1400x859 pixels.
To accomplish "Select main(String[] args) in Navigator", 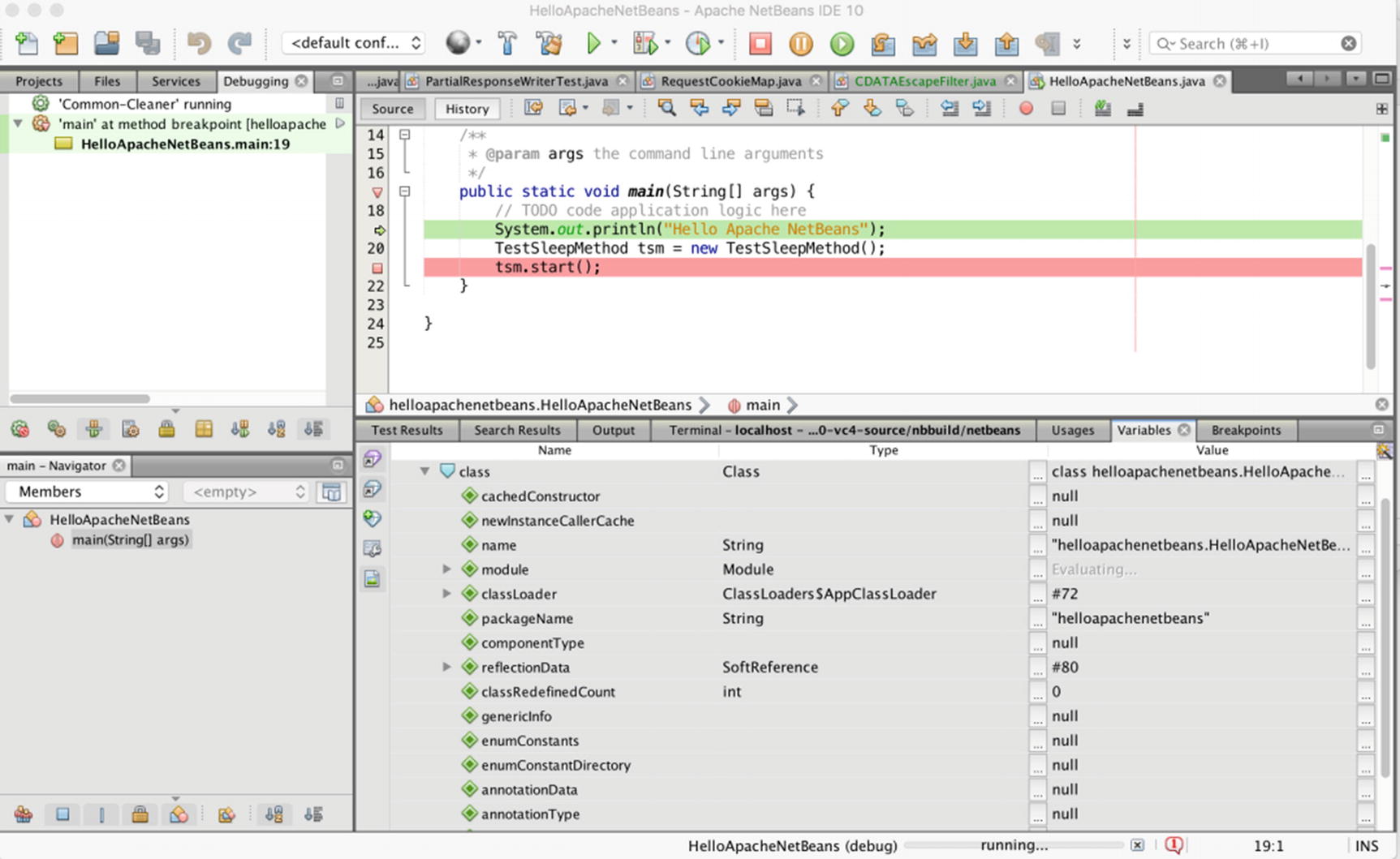I will click(130, 540).
